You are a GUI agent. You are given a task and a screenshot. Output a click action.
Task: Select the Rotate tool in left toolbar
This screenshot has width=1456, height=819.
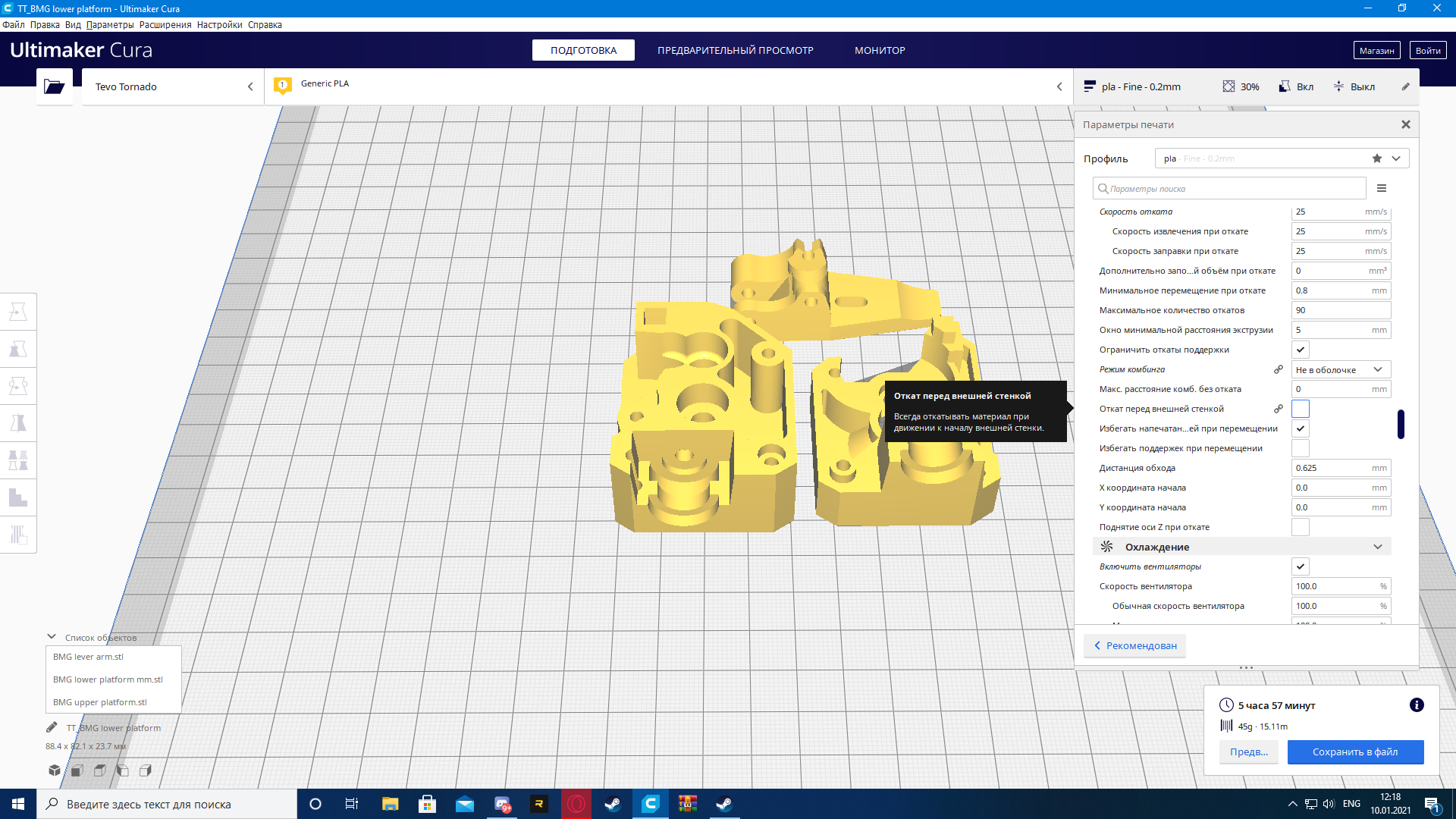(18, 386)
